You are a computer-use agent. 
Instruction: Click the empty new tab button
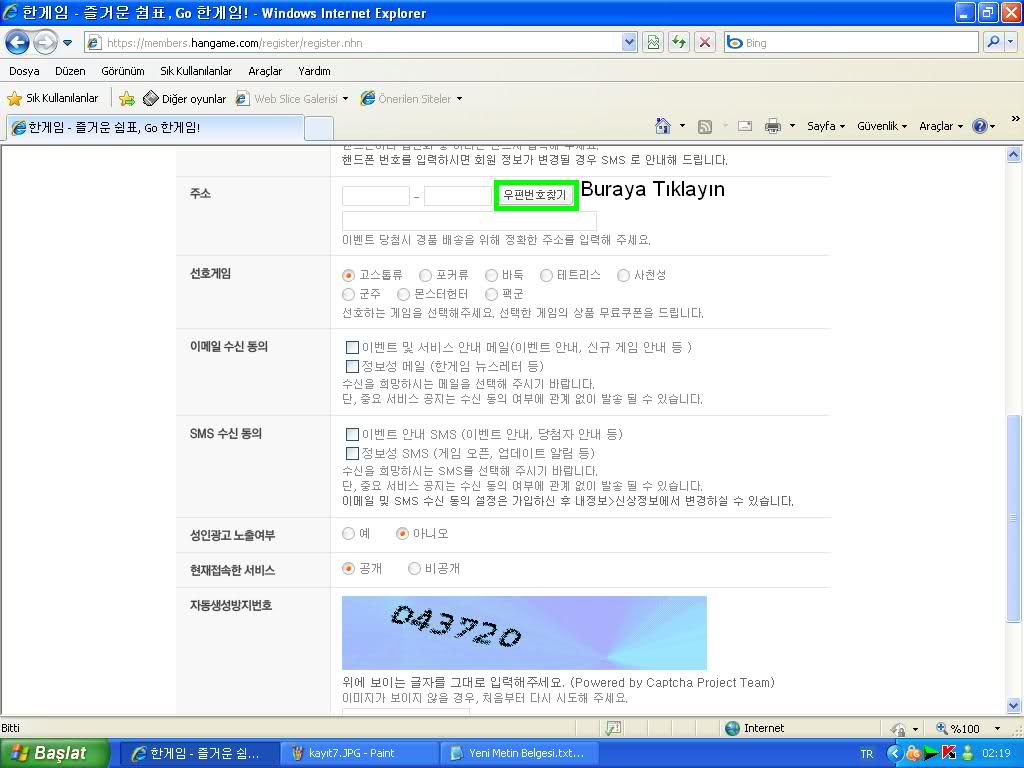click(x=319, y=128)
